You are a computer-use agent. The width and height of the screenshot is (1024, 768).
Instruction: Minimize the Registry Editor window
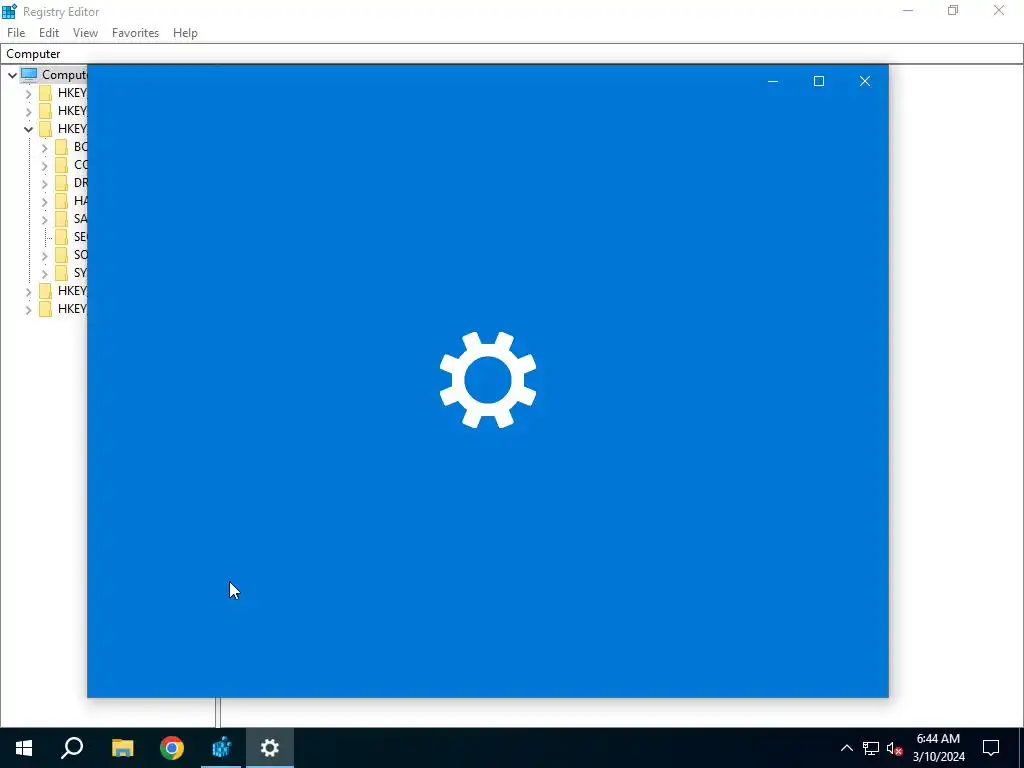[x=908, y=10]
